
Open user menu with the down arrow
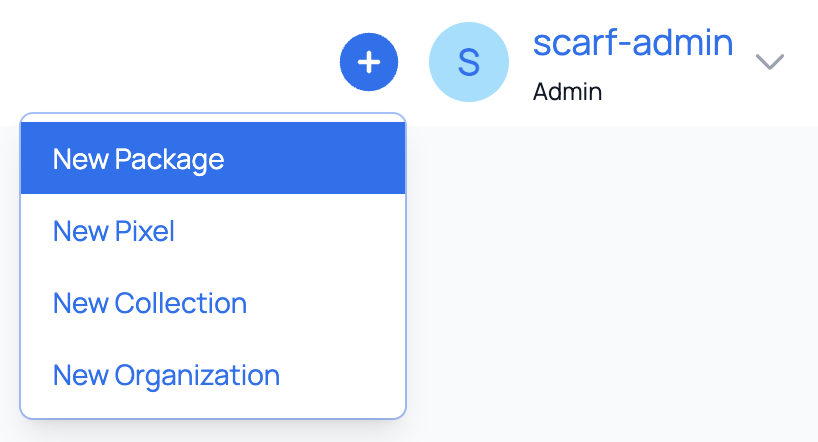(769, 62)
